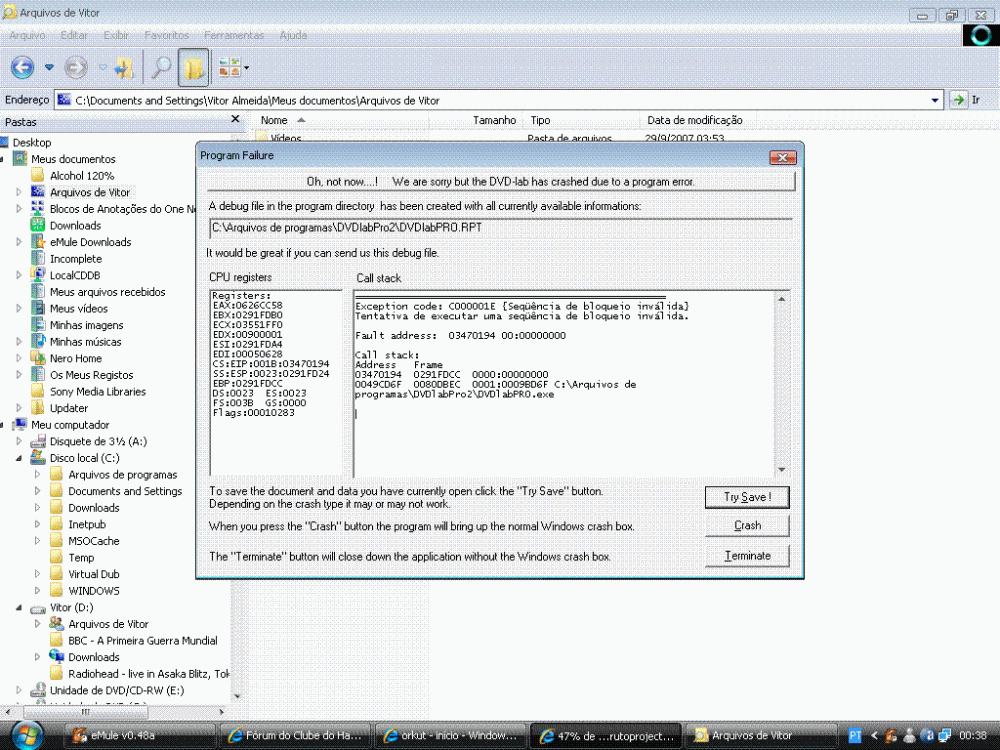Toggle the Folders pane toolbar icon
This screenshot has height=750, width=1000.
click(194, 67)
